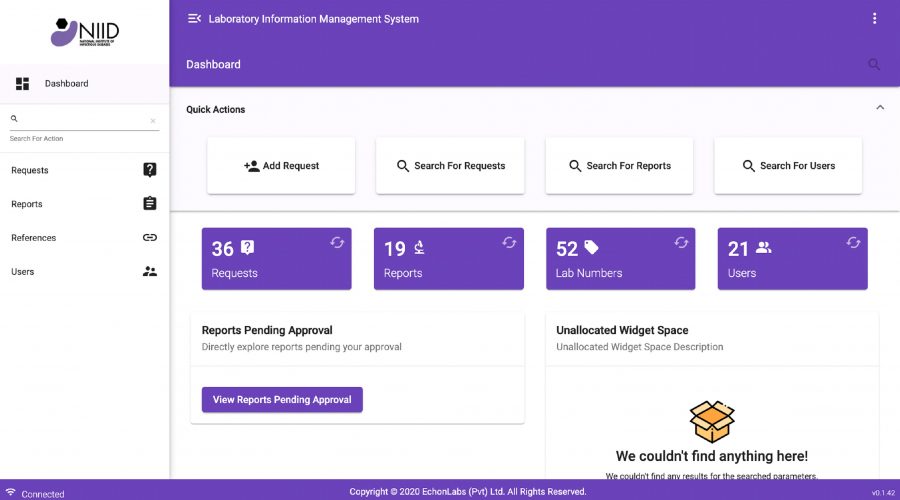
Task: Refresh the Lab Numbers count card
Action: [x=681, y=243]
